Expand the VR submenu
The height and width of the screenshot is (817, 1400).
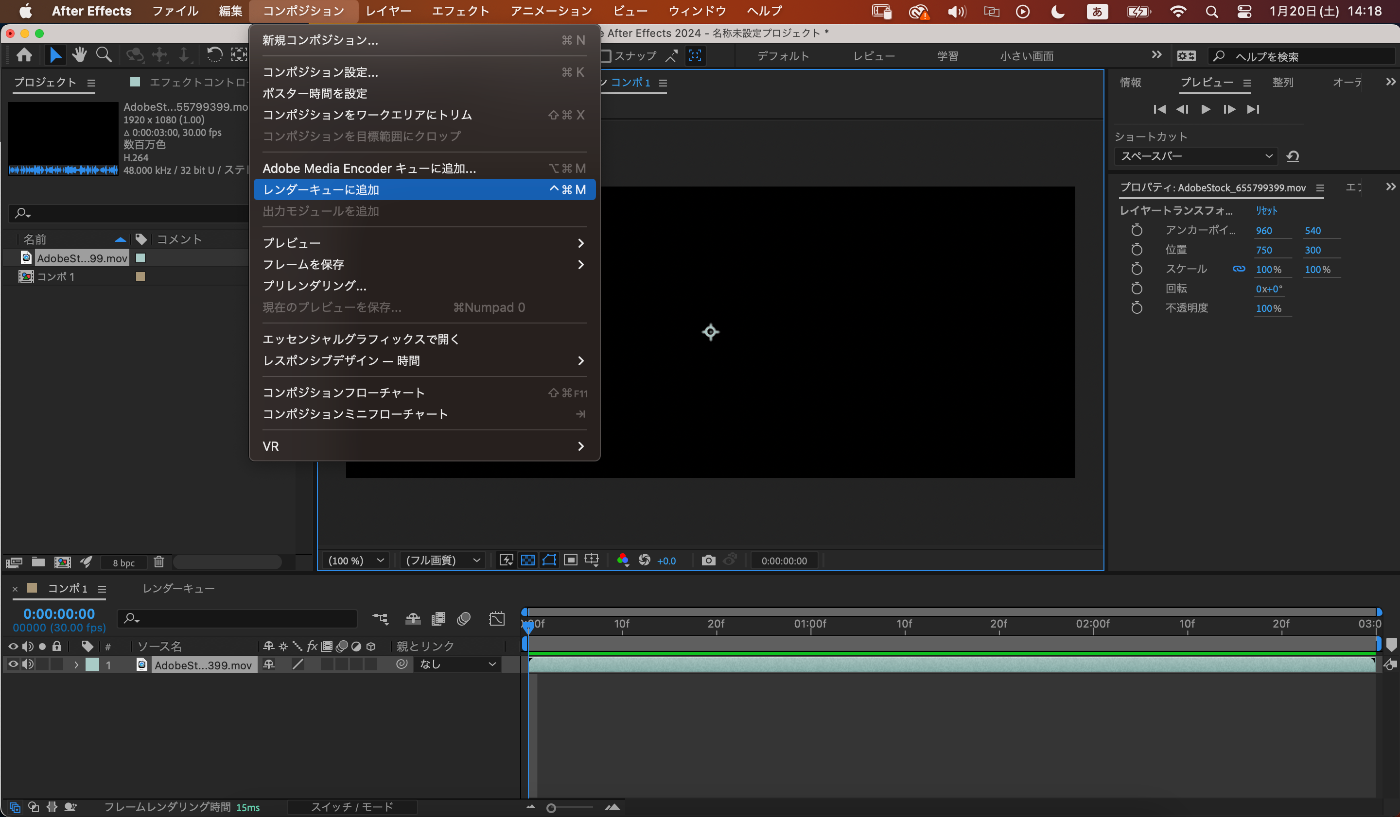tap(424, 446)
